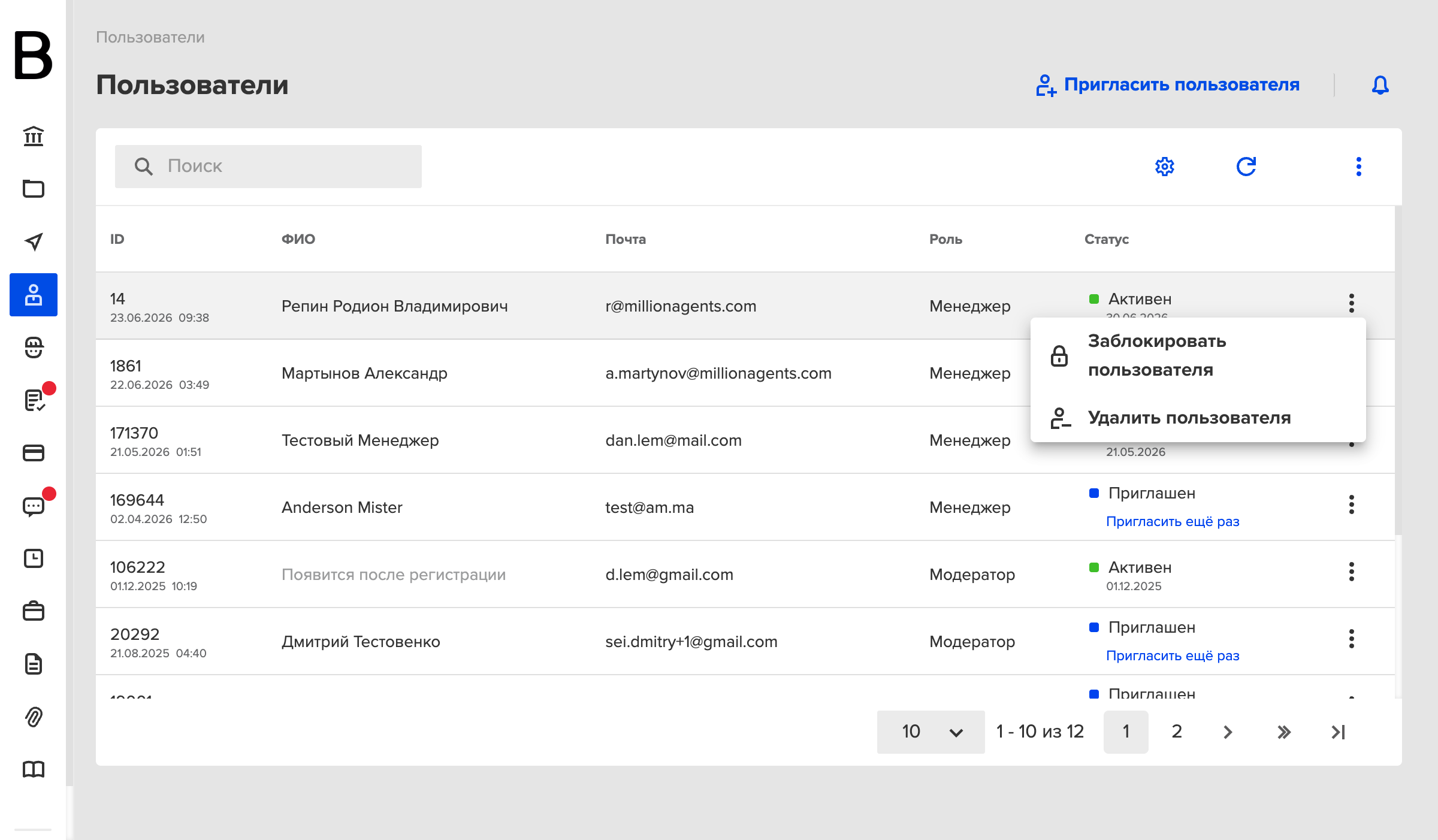1438x840 pixels.
Task: Open the folder icon in sidebar
Action: (x=34, y=189)
